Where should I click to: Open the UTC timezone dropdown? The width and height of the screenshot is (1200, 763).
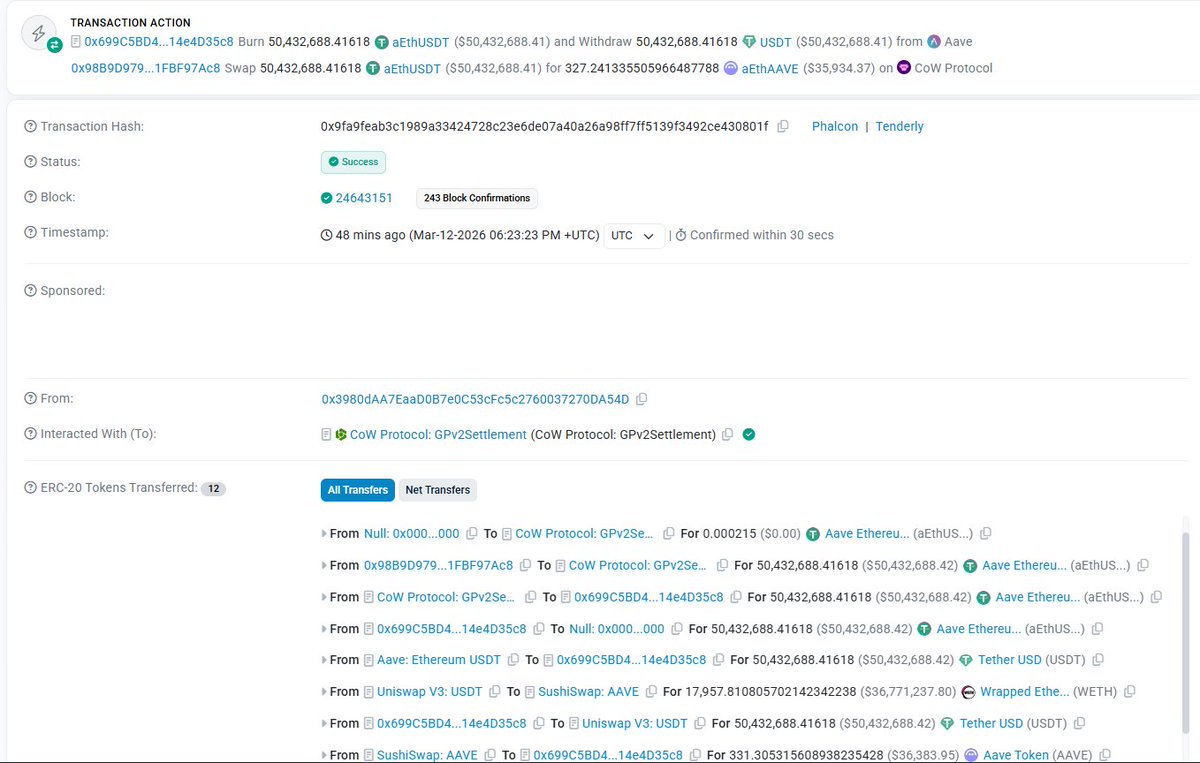click(633, 235)
